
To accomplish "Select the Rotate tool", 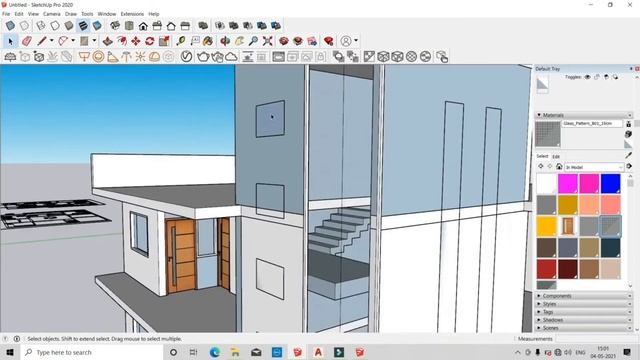I will coord(149,41).
